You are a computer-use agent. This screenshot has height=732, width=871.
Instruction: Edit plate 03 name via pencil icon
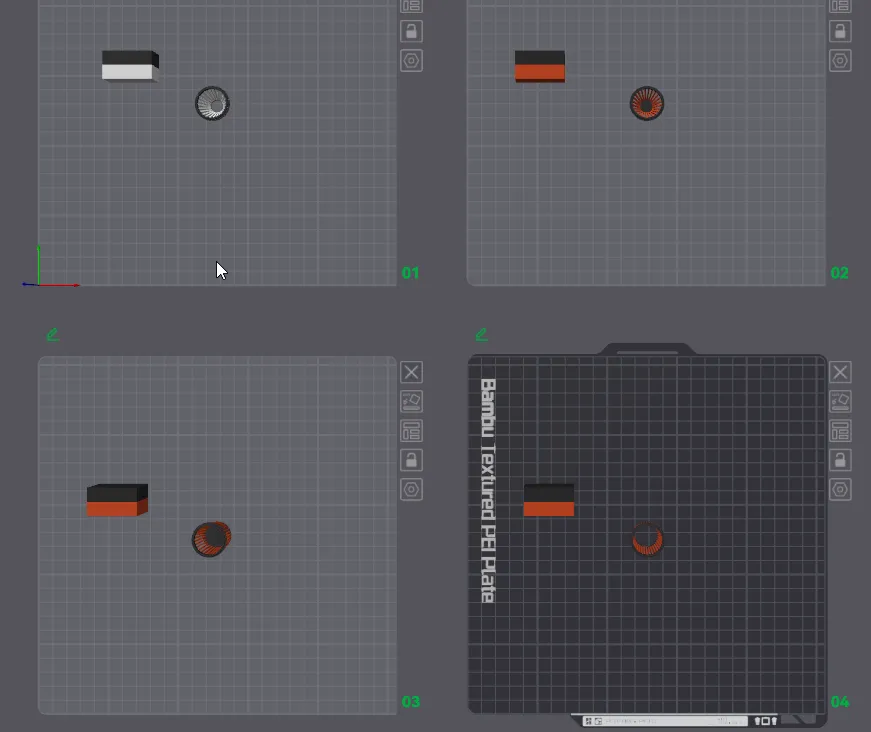(x=53, y=334)
